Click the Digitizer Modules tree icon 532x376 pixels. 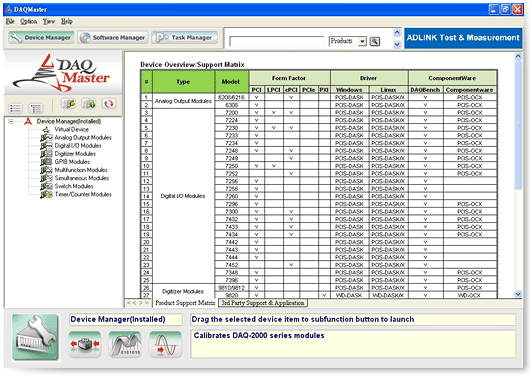[46, 154]
